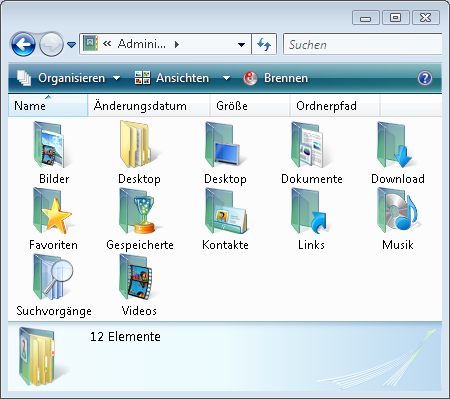Select the Suchvorgänge magnifier folder icon
Screen dimensions: 450x399
click(53, 277)
